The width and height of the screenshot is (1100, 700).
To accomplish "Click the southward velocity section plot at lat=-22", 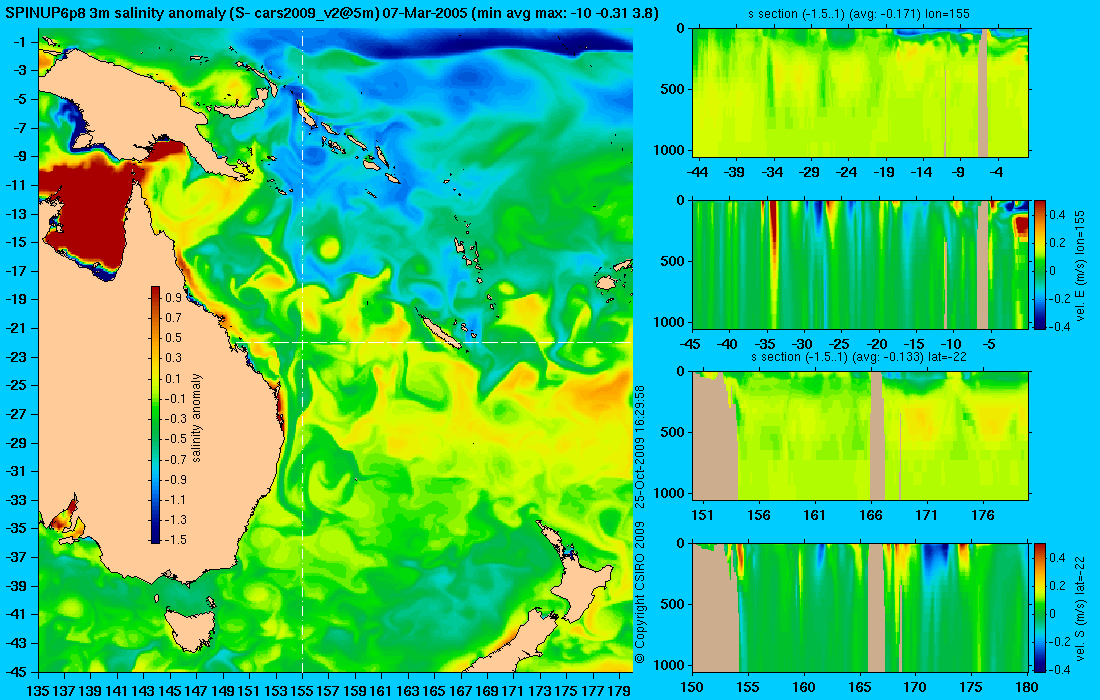I will point(861,607).
